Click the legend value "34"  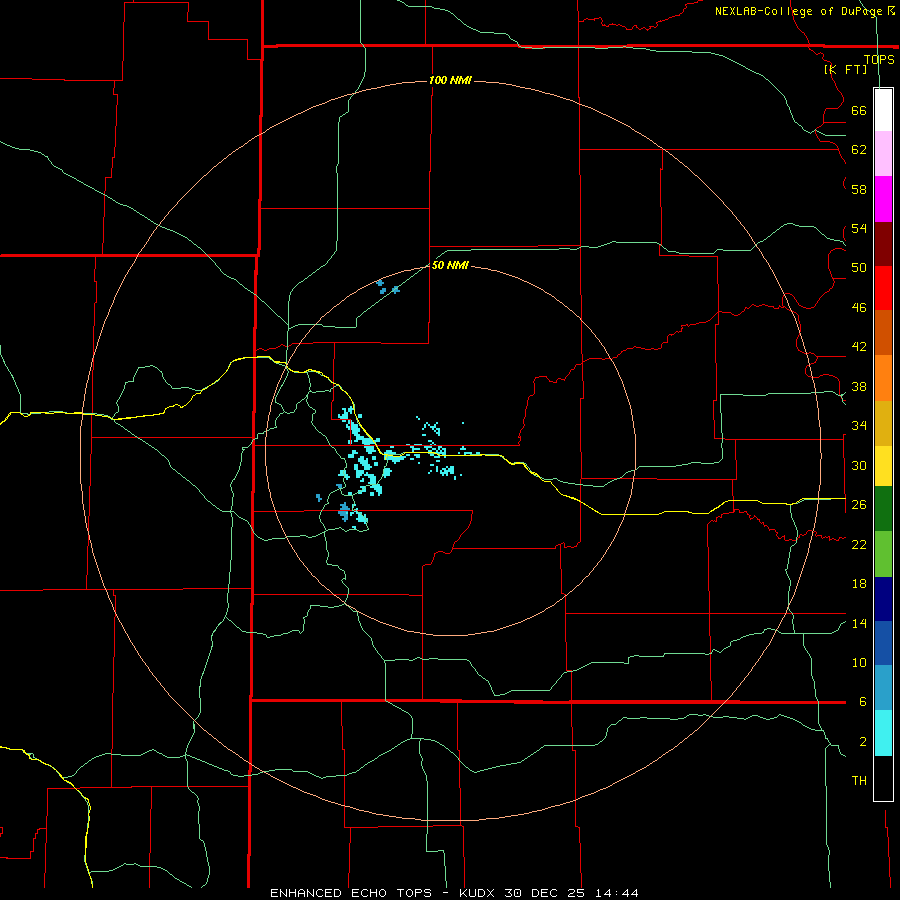(859, 425)
